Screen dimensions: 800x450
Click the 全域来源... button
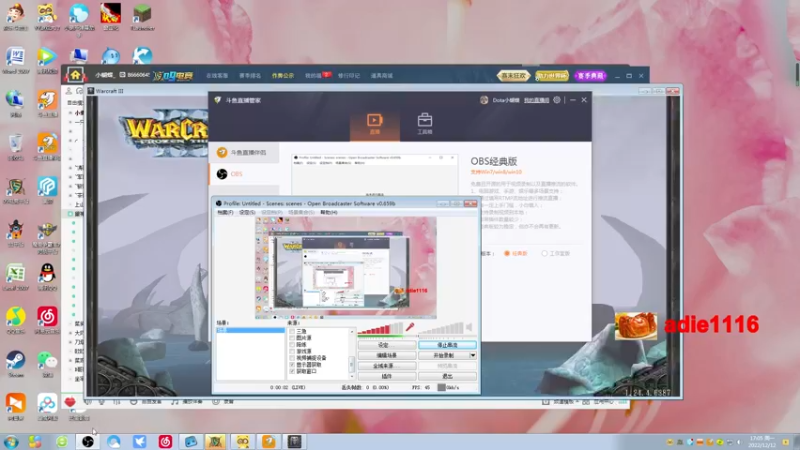(x=387, y=366)
